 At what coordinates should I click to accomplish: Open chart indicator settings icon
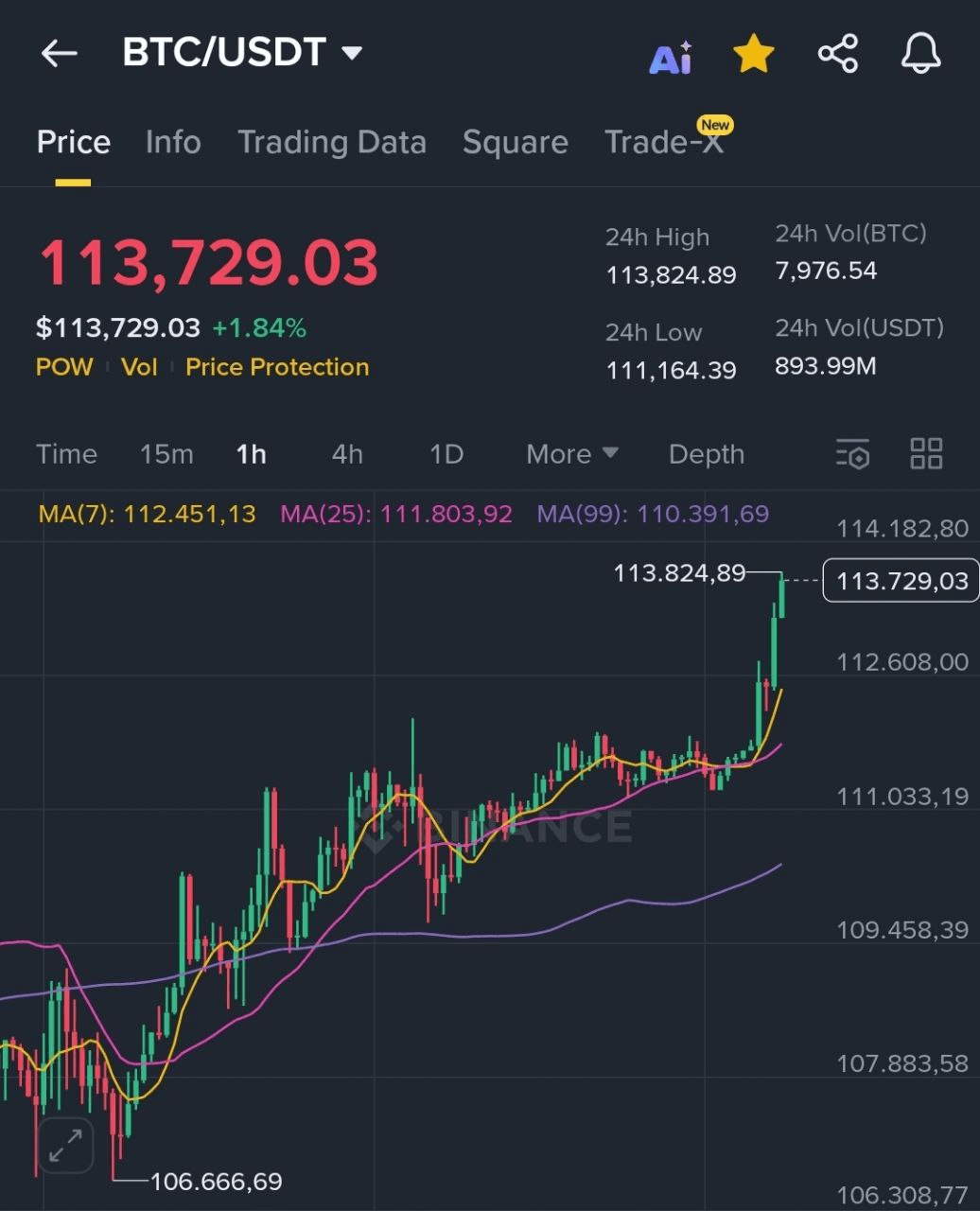(x=852, y=454)
